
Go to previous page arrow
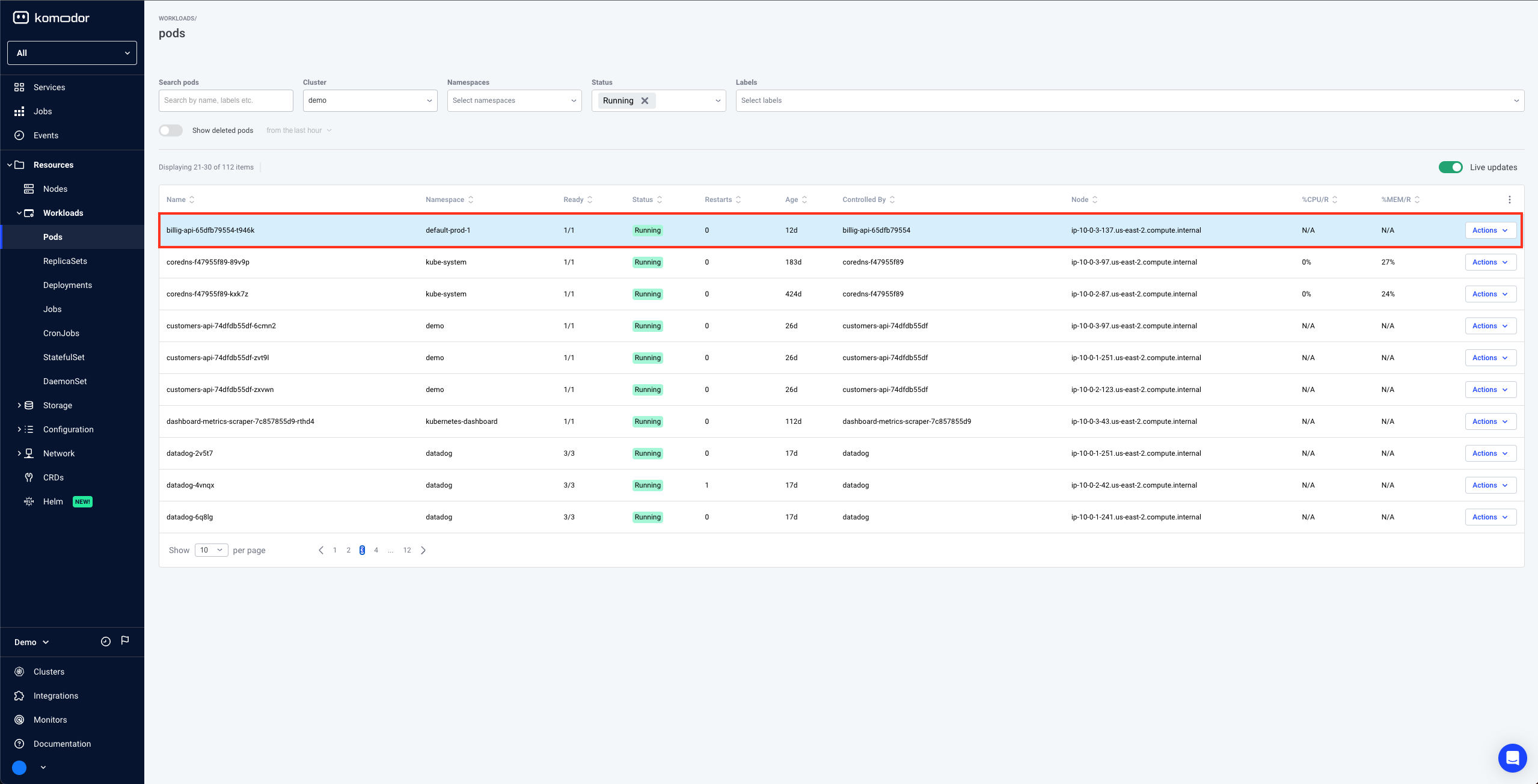click(x=321, y=550)
